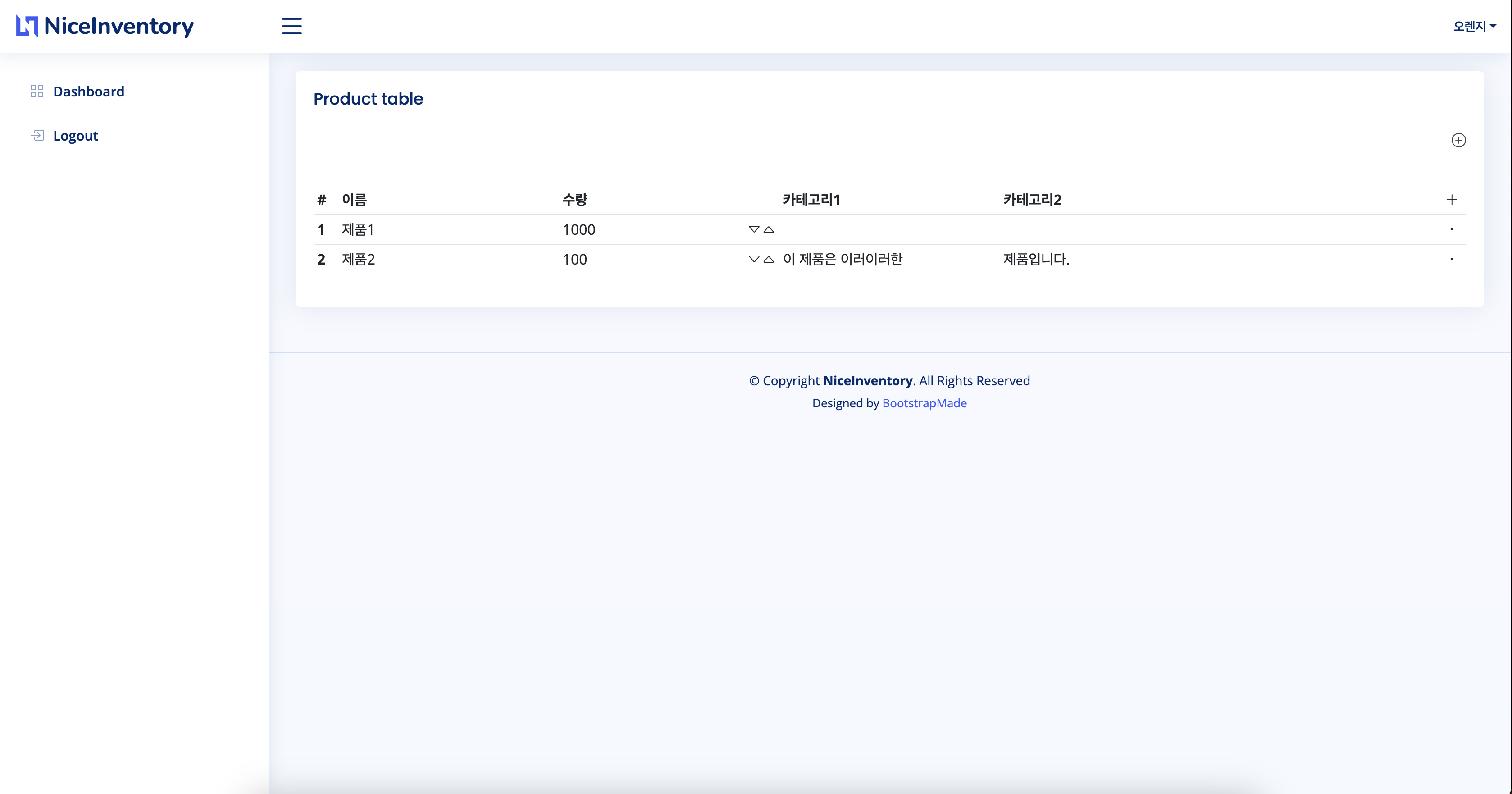Open the 오렌지 user dropdown
The width and height of the screenshot is (1512, 794).
[x=1475, y=26]
